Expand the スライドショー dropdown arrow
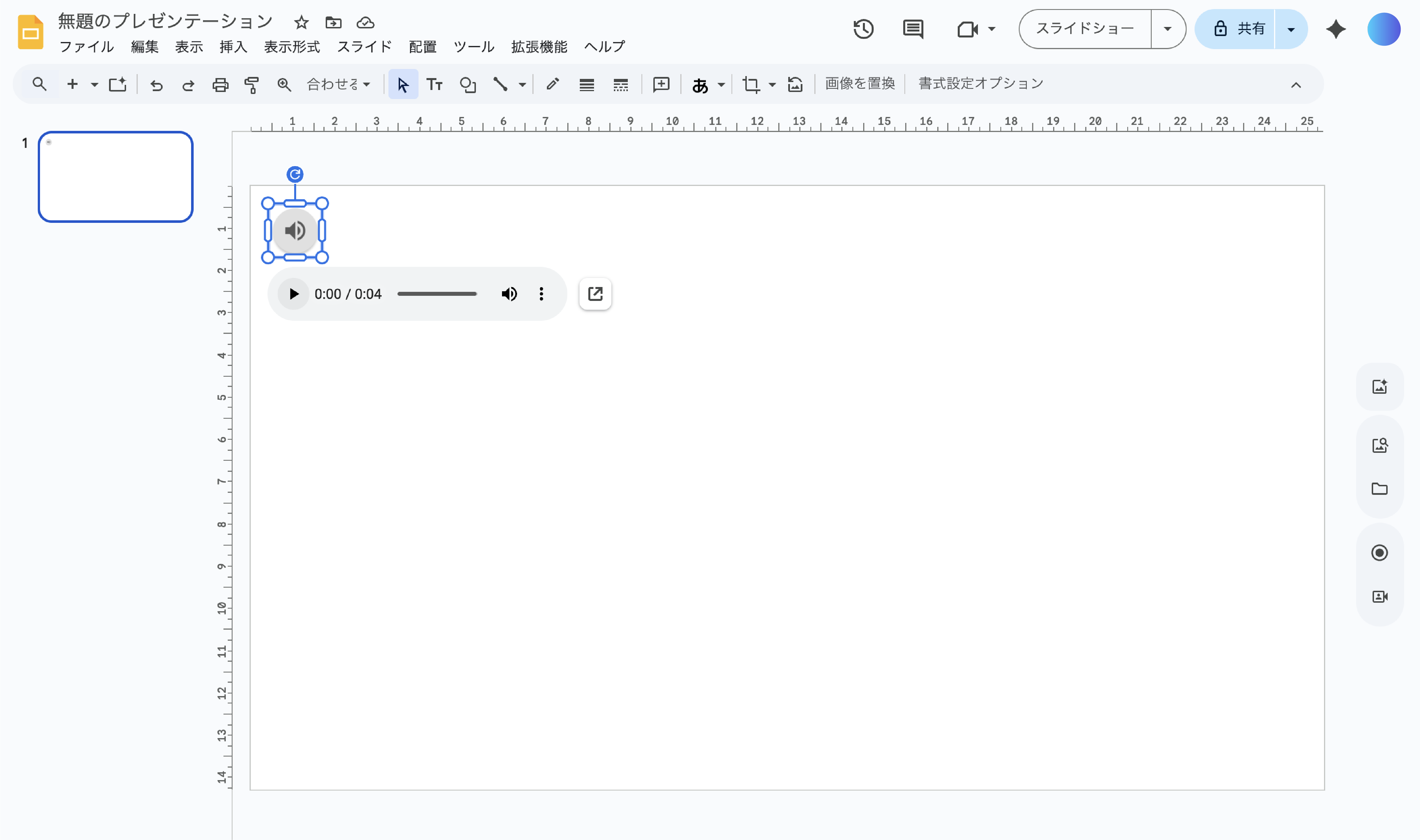This screenshot has height=840, width=1420. [1168, 29]
